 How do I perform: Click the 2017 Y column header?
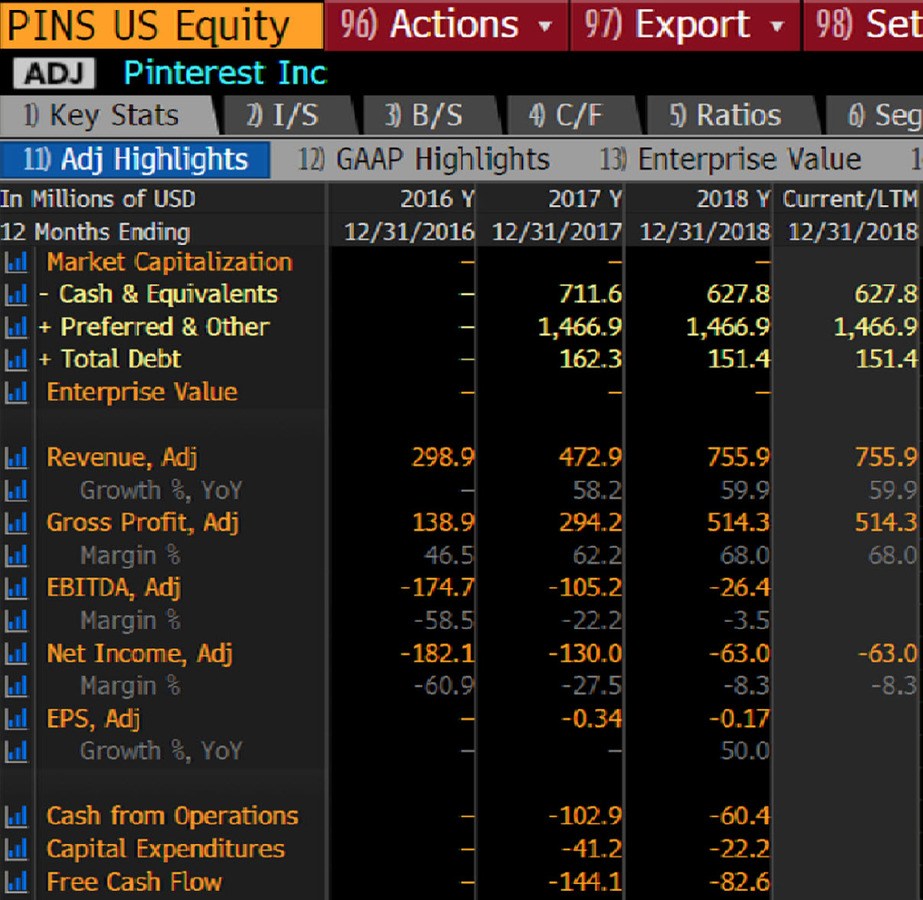(585, 199)
